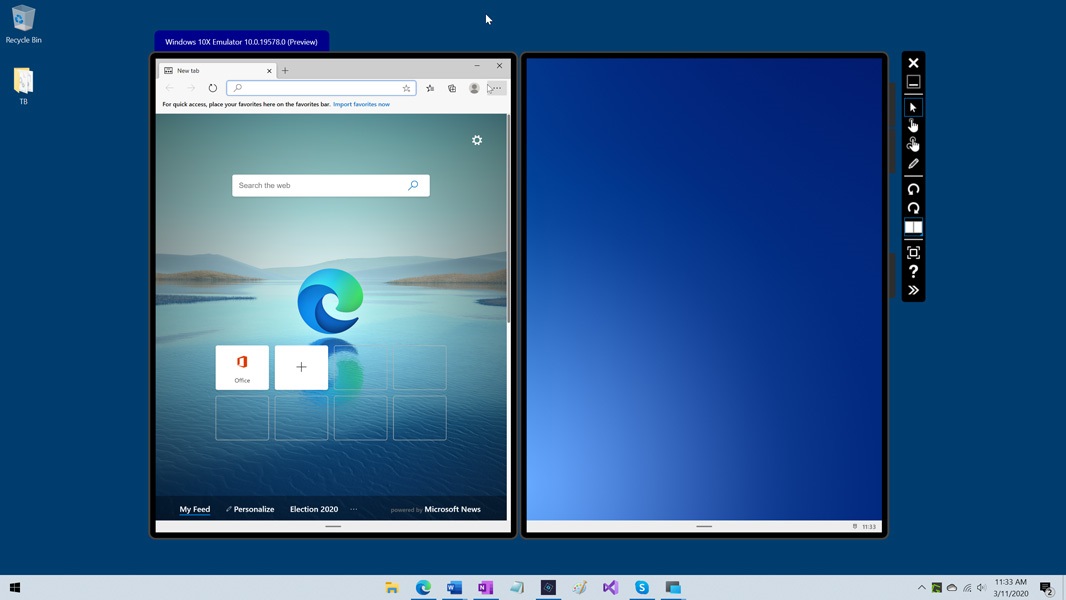Expand additional emulator tools

point(913,290)
